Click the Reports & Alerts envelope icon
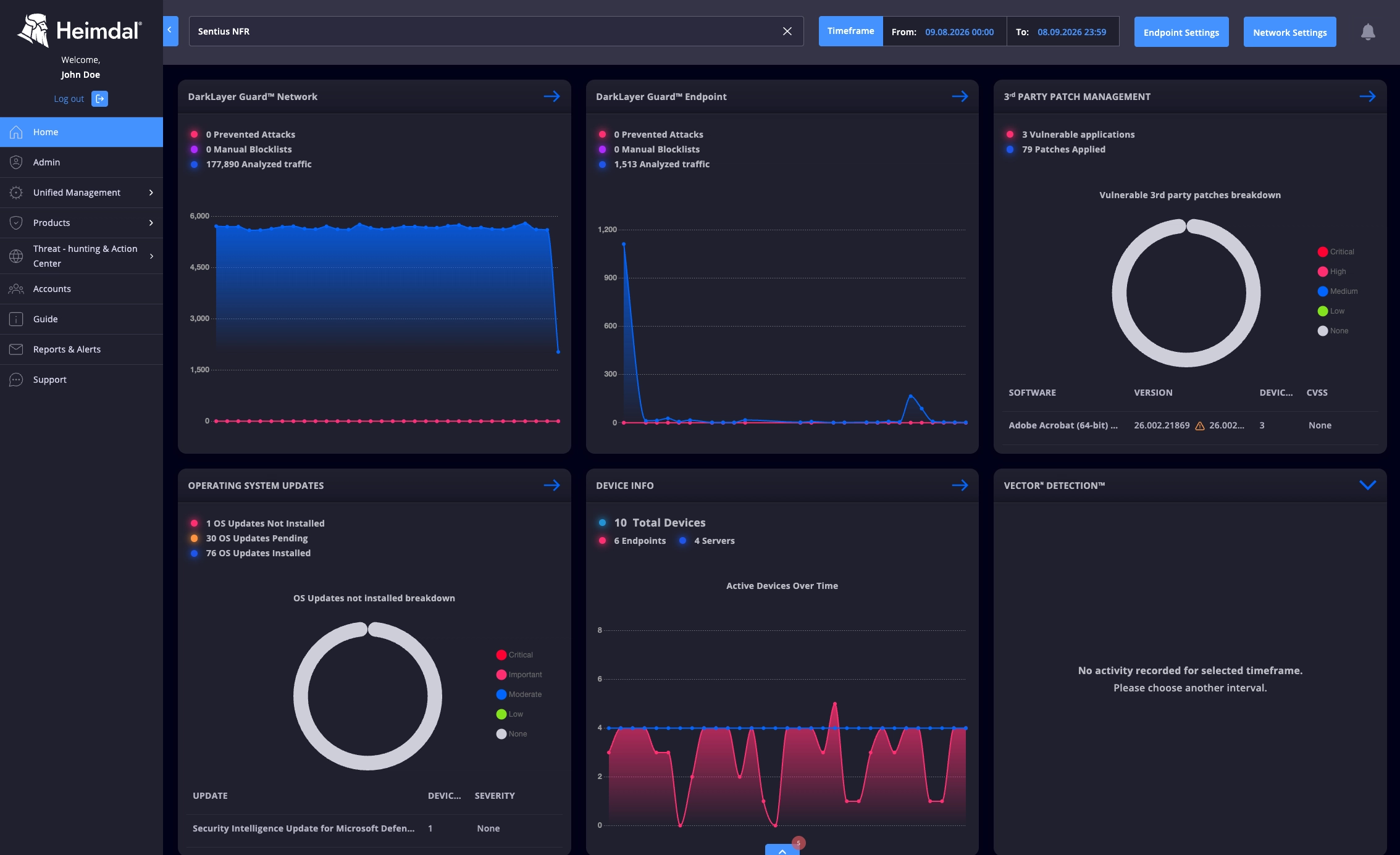 pos(16,349)
